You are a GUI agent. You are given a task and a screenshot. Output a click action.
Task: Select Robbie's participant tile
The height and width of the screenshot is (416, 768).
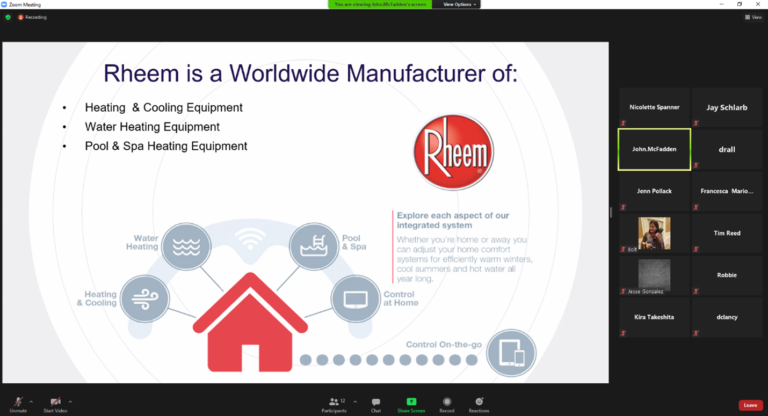click(727, 275)
